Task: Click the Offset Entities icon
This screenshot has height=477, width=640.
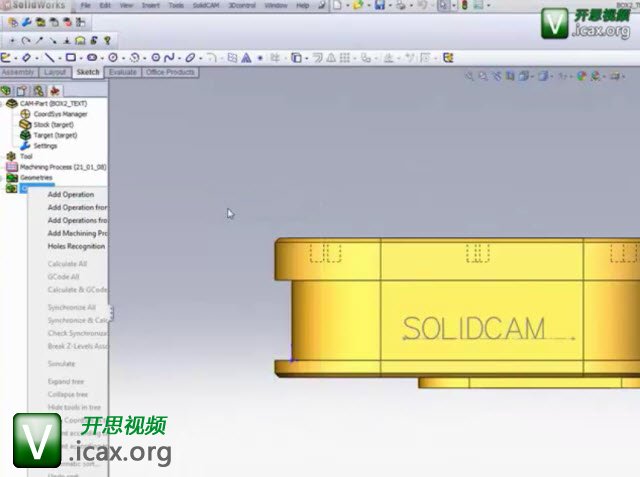Action: click(x=317, y=58)
